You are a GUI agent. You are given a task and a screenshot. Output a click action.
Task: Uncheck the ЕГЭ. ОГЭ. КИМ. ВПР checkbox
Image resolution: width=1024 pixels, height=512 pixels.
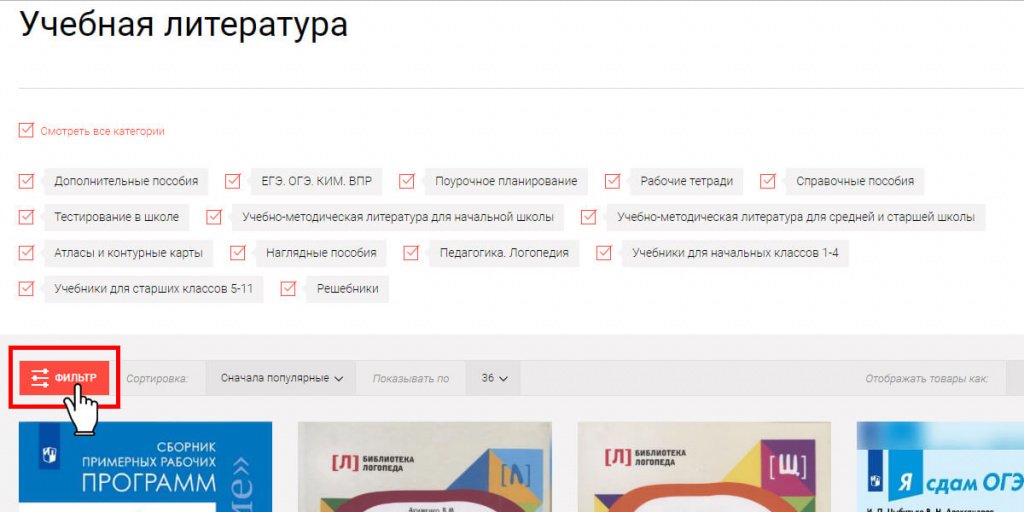point(232,181)
